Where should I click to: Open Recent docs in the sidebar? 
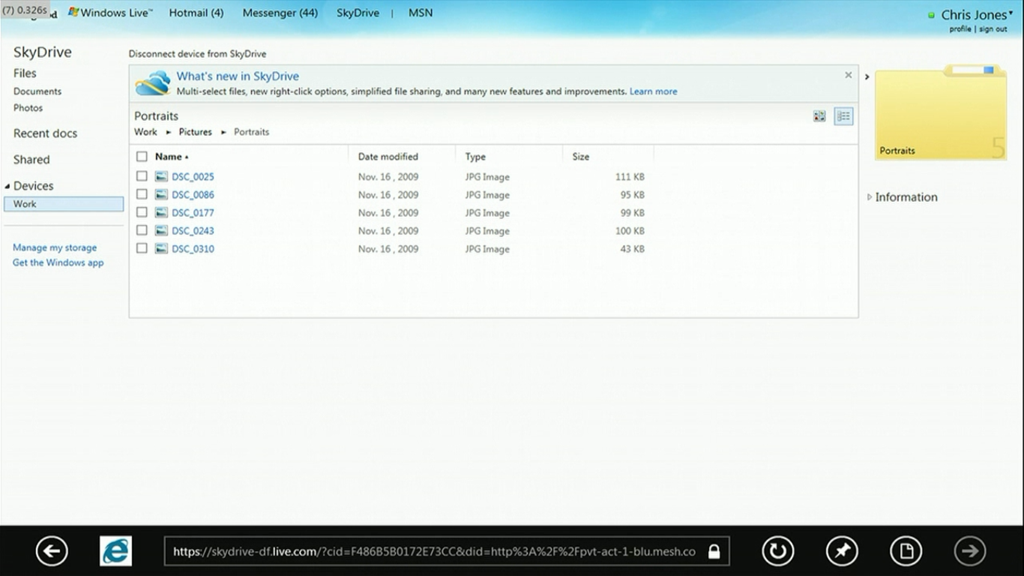[x=45, y=133]
